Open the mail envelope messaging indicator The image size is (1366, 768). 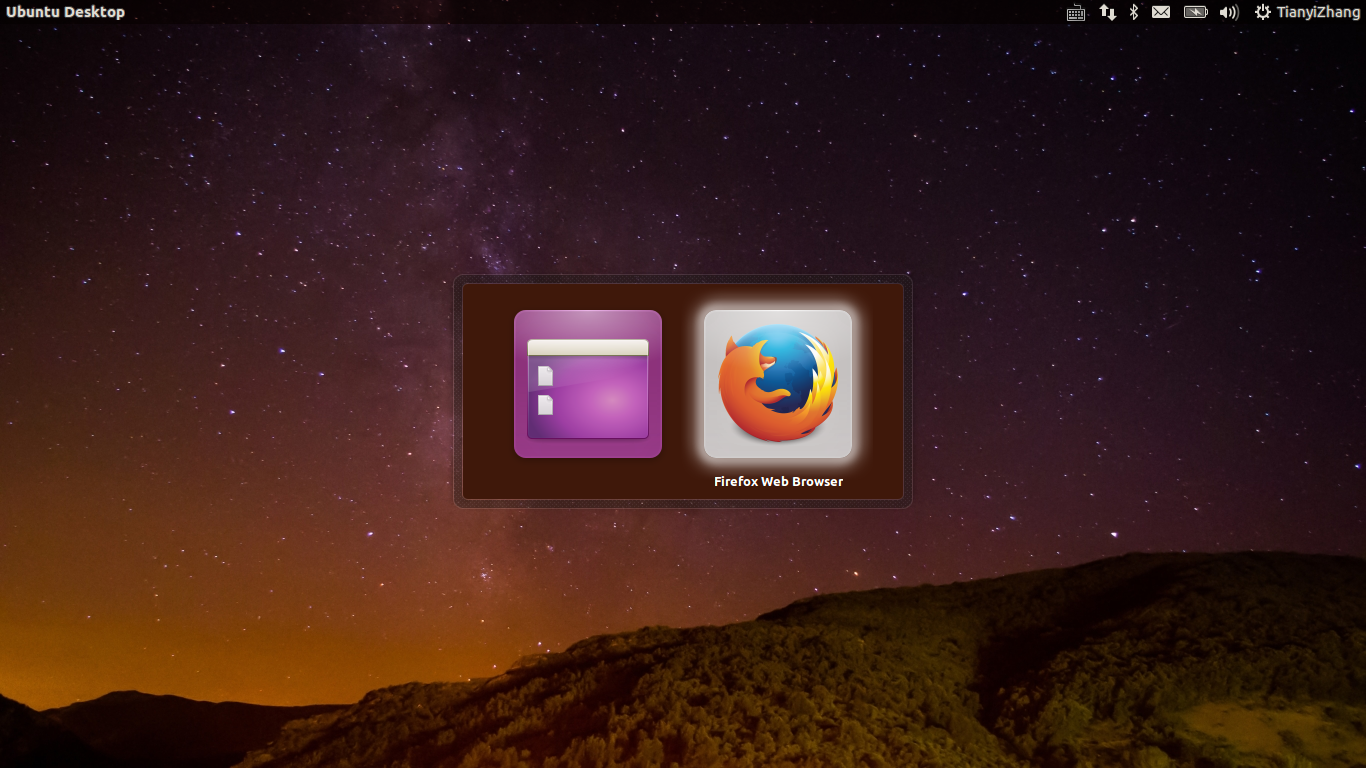tap(1161, 12)
